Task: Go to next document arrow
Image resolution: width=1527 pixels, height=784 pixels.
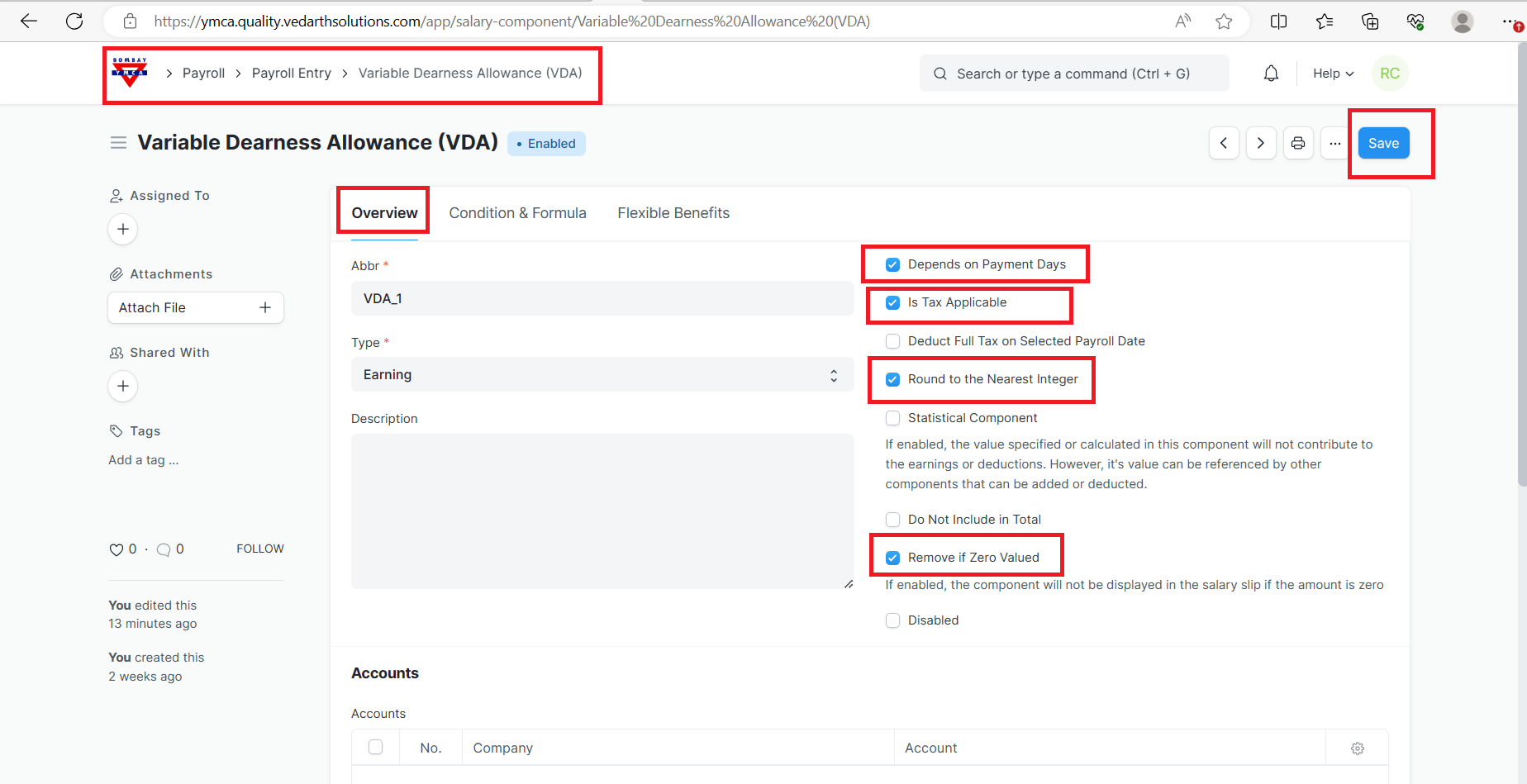Action: tap(1261, 143)
